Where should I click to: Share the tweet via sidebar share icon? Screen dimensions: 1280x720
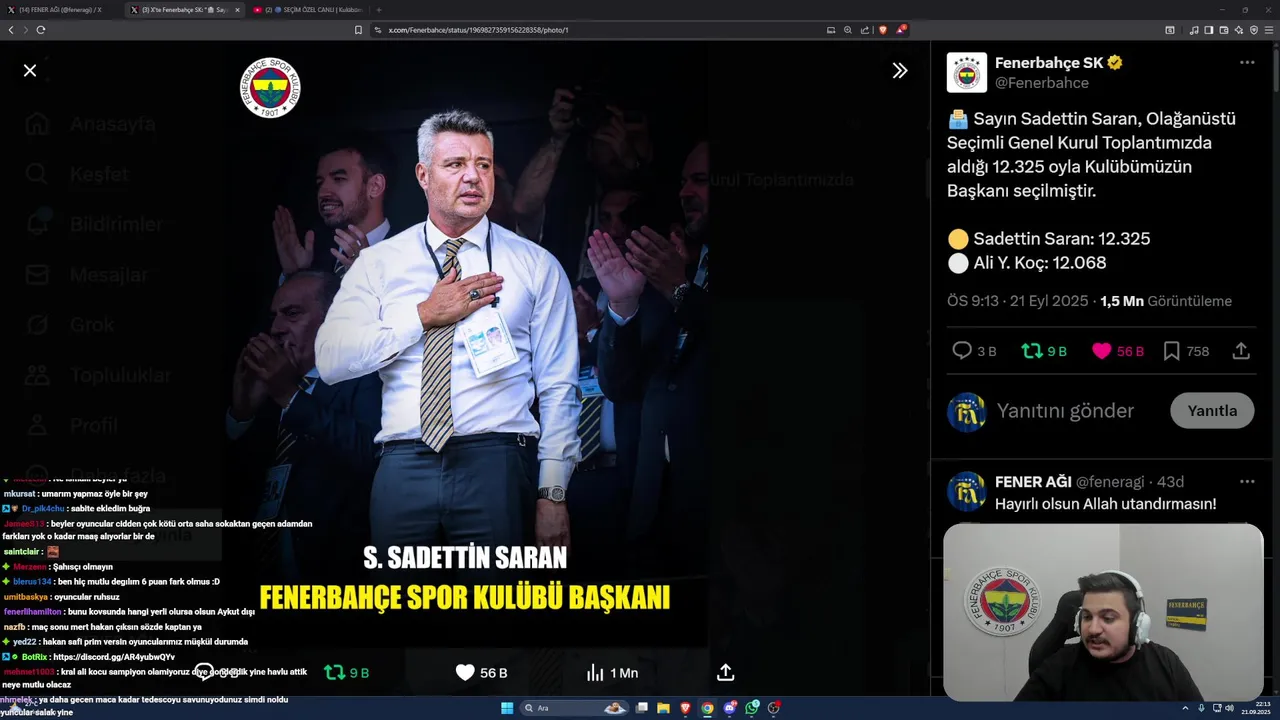[x=1241, y=351]
